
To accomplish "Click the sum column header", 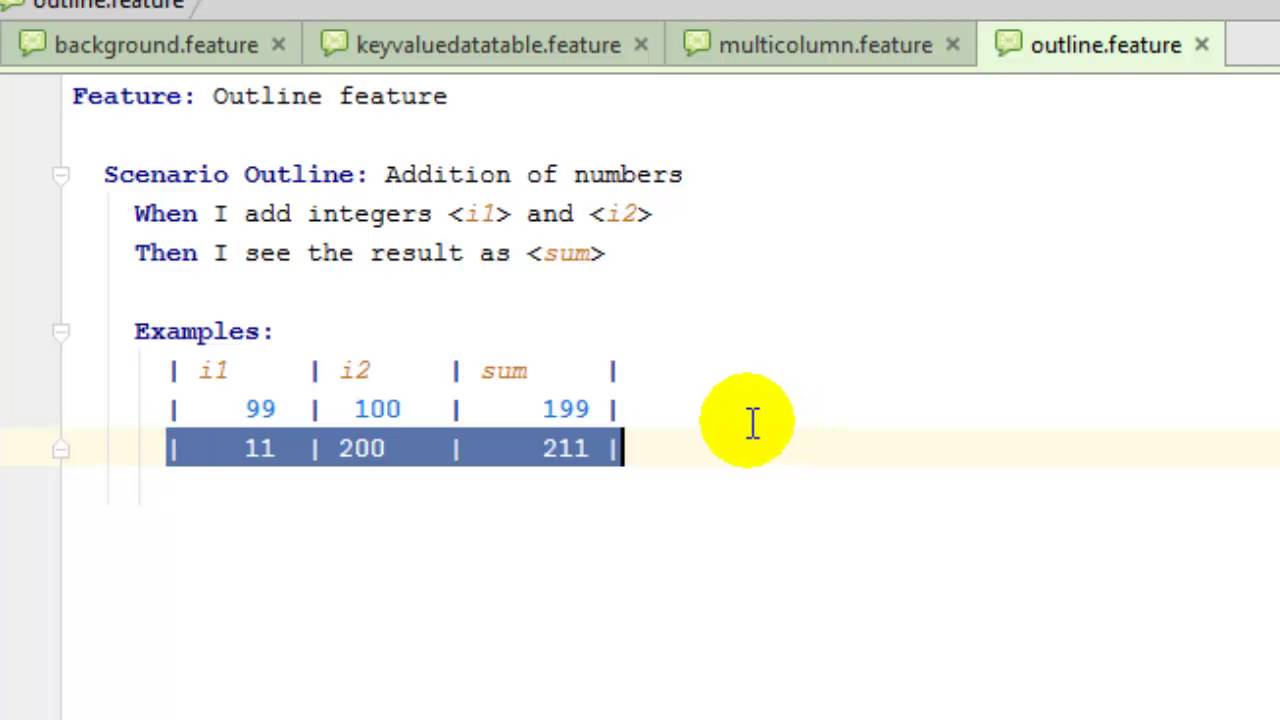I will pyautogui.click(x=503, y=371).
